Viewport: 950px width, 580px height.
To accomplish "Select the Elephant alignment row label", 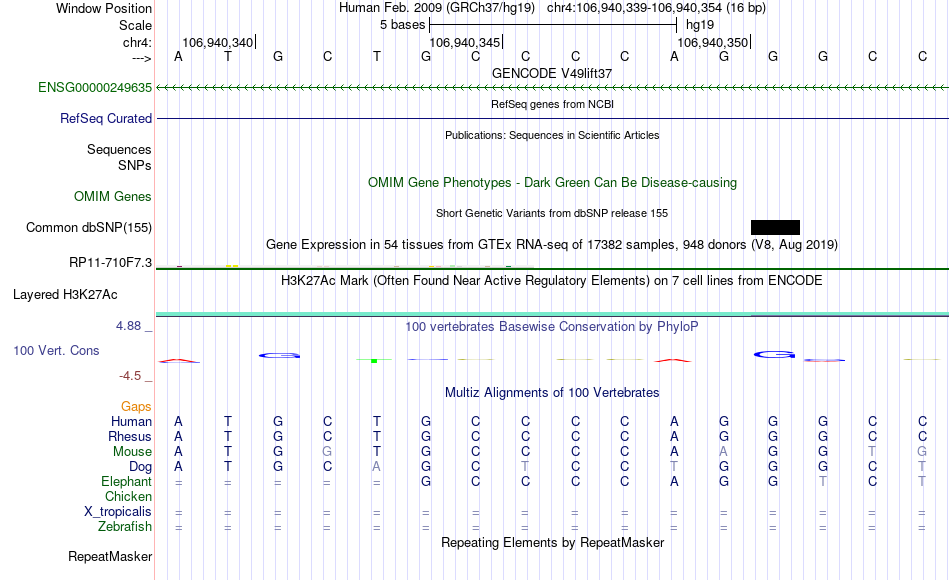I will pyautogui.click(x=126, y=481).
